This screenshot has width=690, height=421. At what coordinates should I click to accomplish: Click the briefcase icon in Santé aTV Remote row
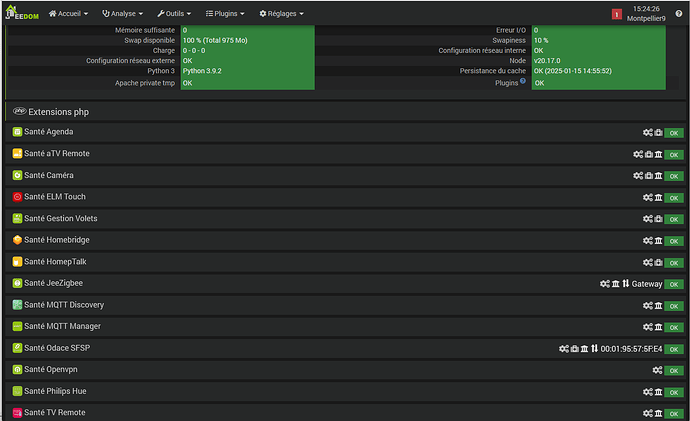649,154
